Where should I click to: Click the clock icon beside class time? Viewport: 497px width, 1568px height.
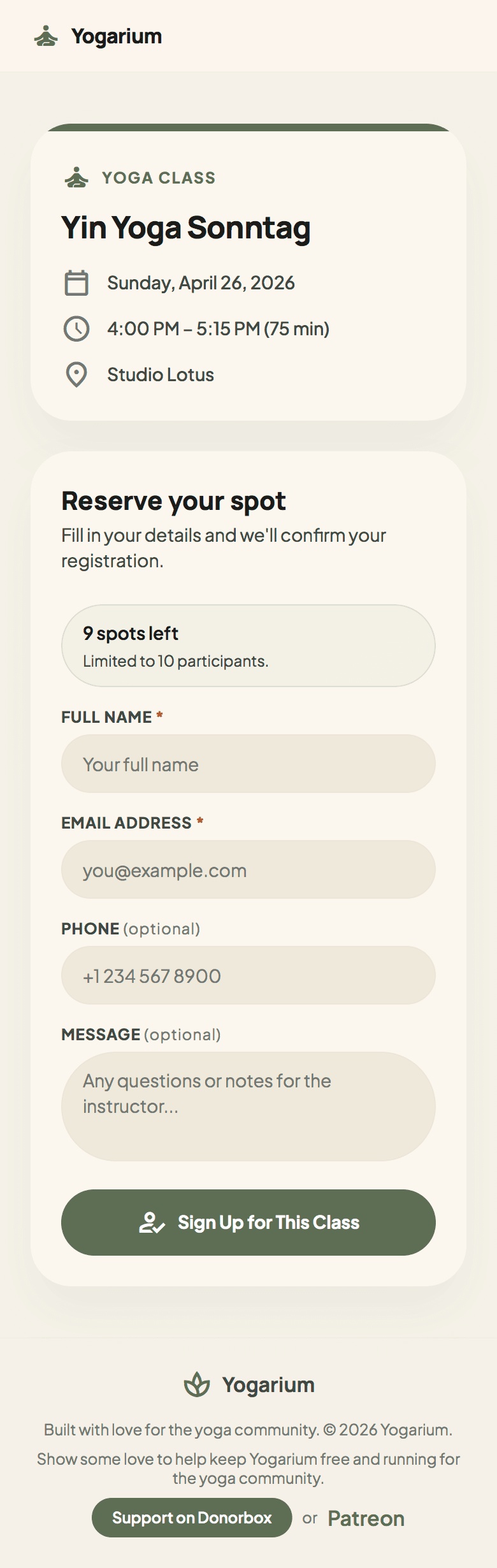pyautogui.click(x=76, y=329)
